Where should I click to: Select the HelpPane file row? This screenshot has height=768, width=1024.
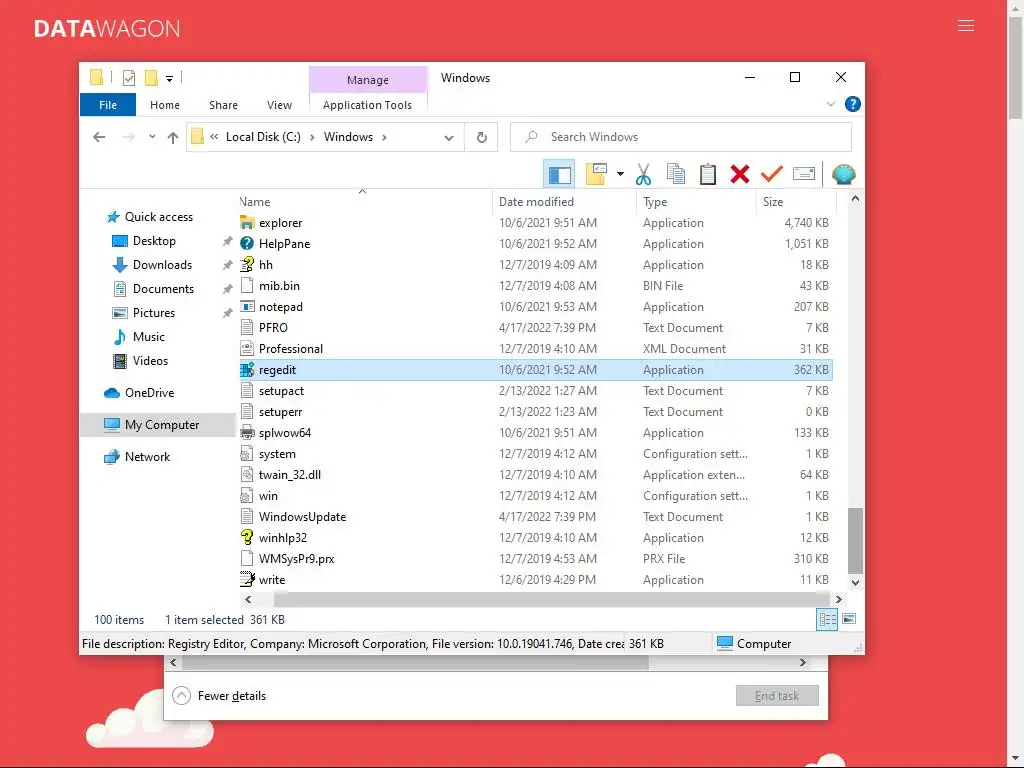pos(536,244)
